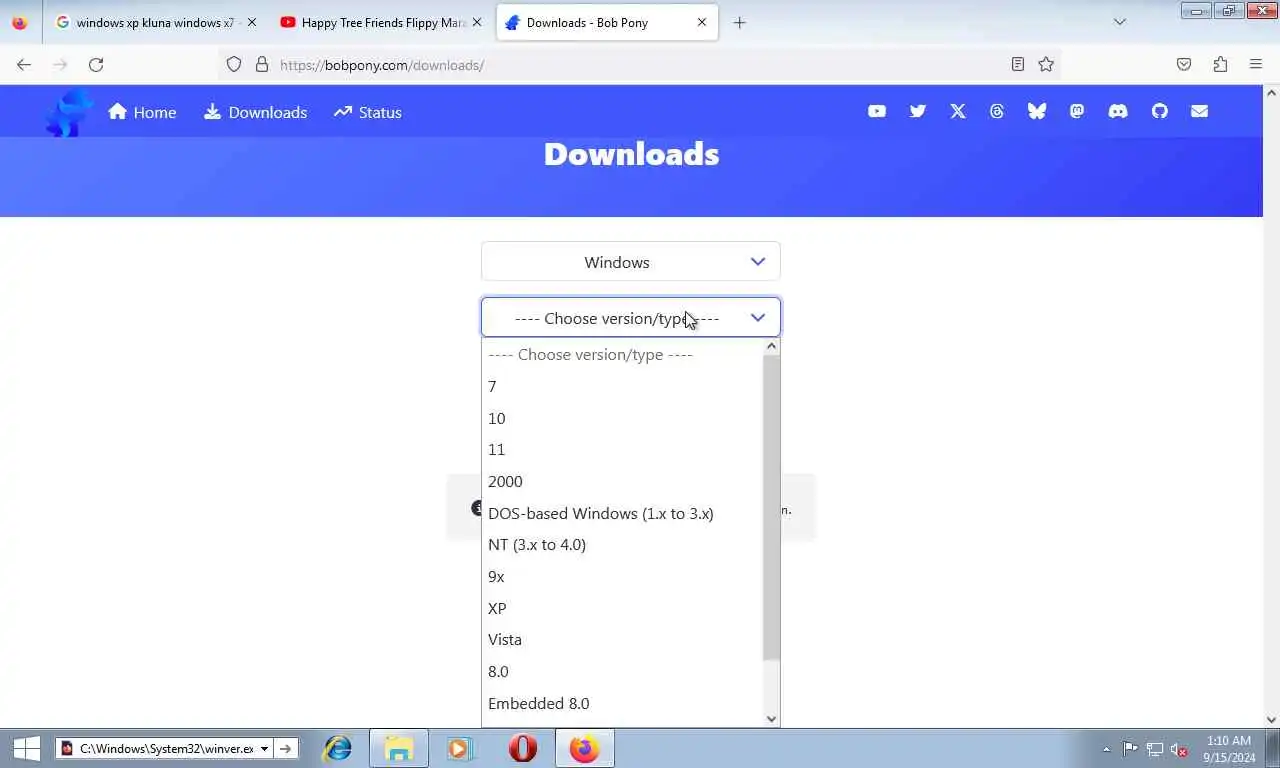Select 8.0 from the version list
The height and width of the screenshot is (768, 1280).
click(x=622, y=671)
